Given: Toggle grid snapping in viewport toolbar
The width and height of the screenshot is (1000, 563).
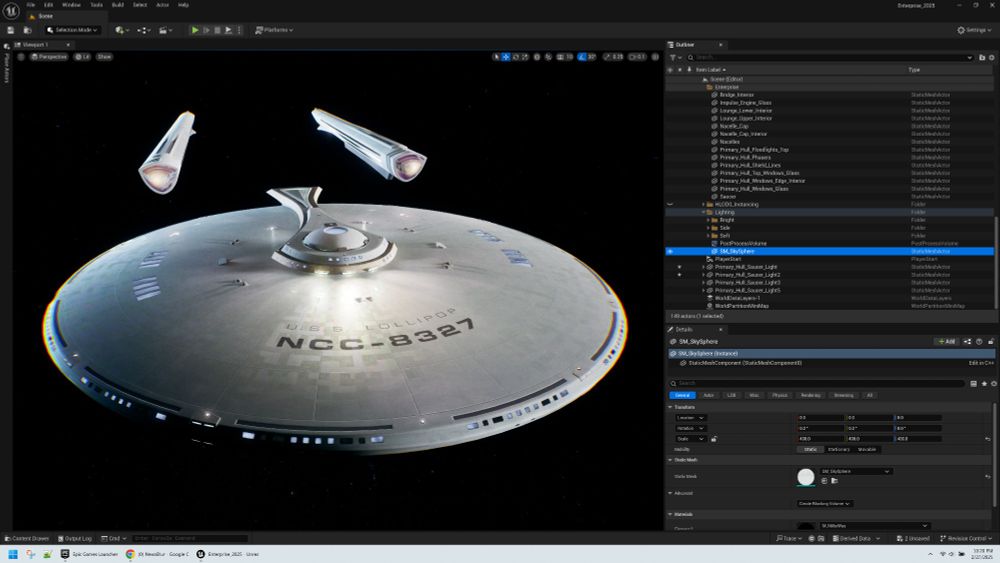Looking at the screenshot, I should tap(561, 57).
